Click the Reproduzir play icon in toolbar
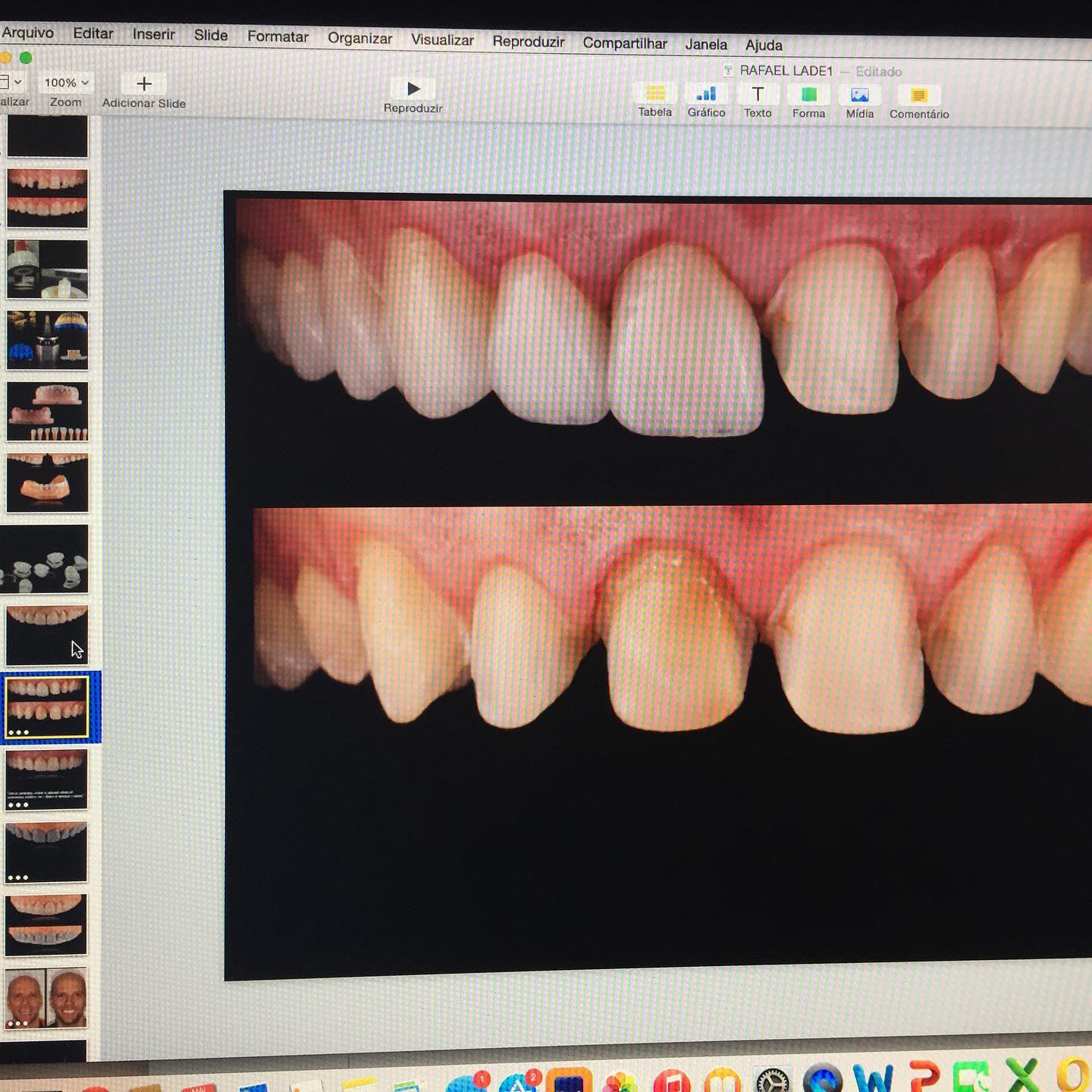1092x1092 pixels. coord(413,89)
